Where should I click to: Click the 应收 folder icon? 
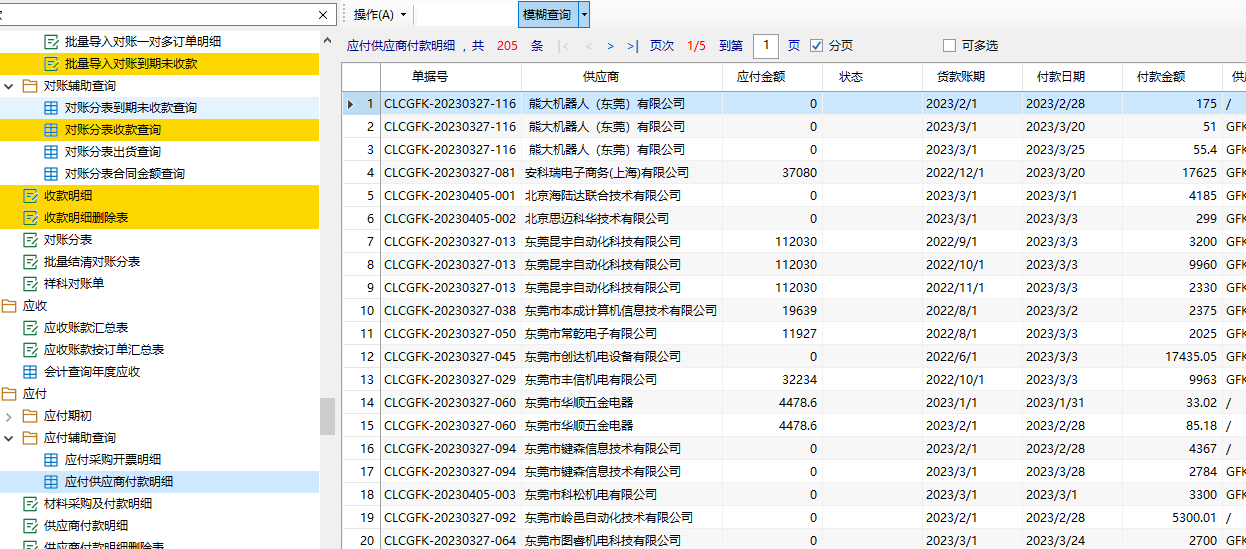pos(9,306)
